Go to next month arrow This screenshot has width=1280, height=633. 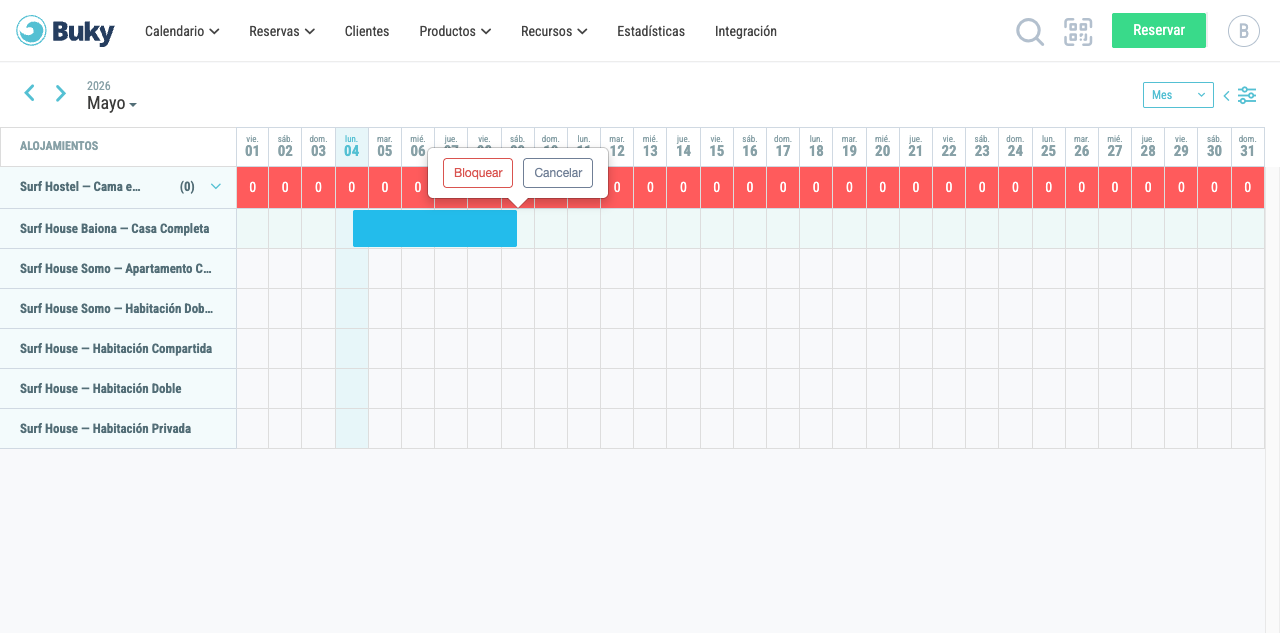tap(61, 93)
